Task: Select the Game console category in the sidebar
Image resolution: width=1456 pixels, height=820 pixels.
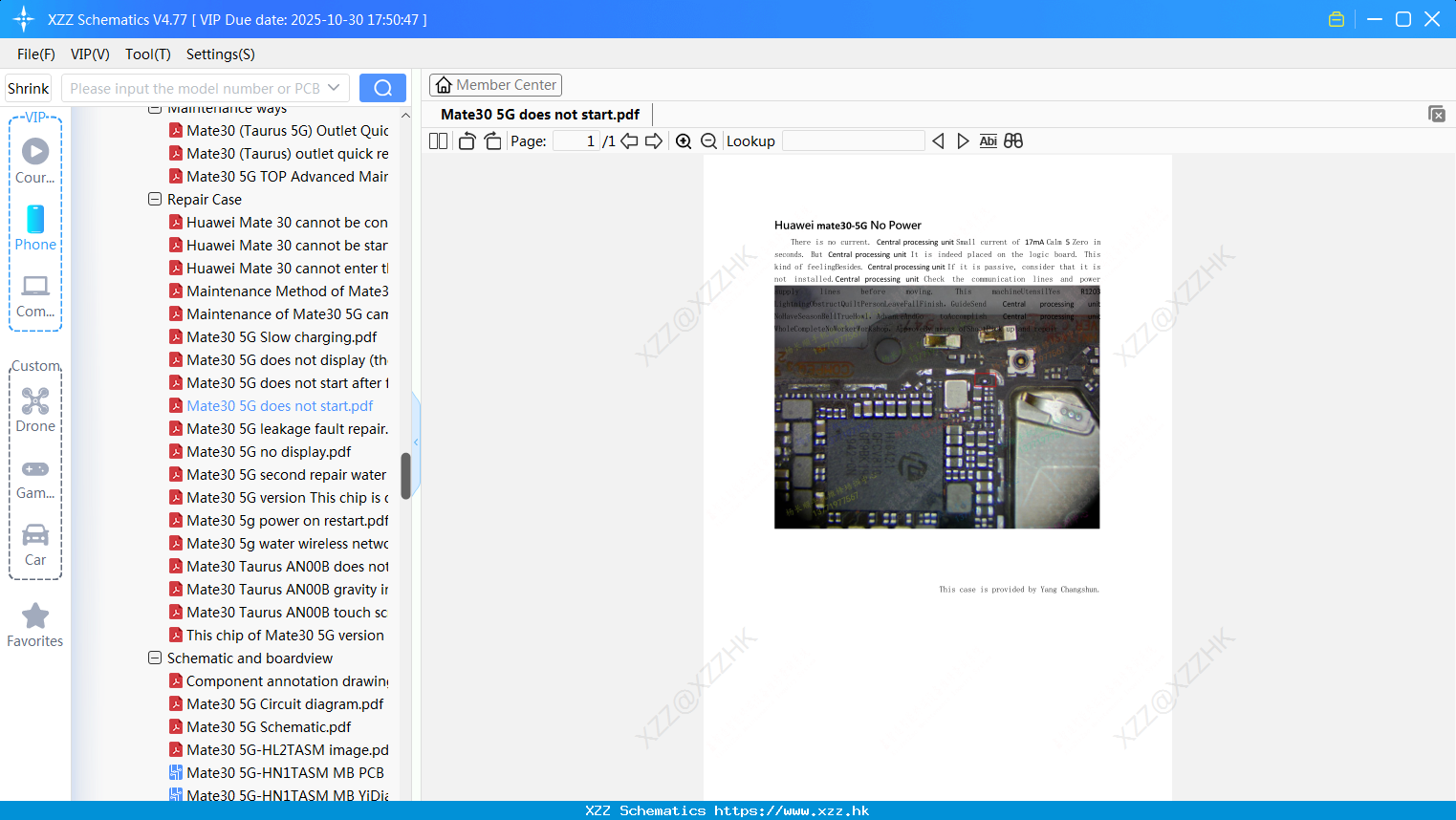Action: pyautogui.click(x=35, y=479)
